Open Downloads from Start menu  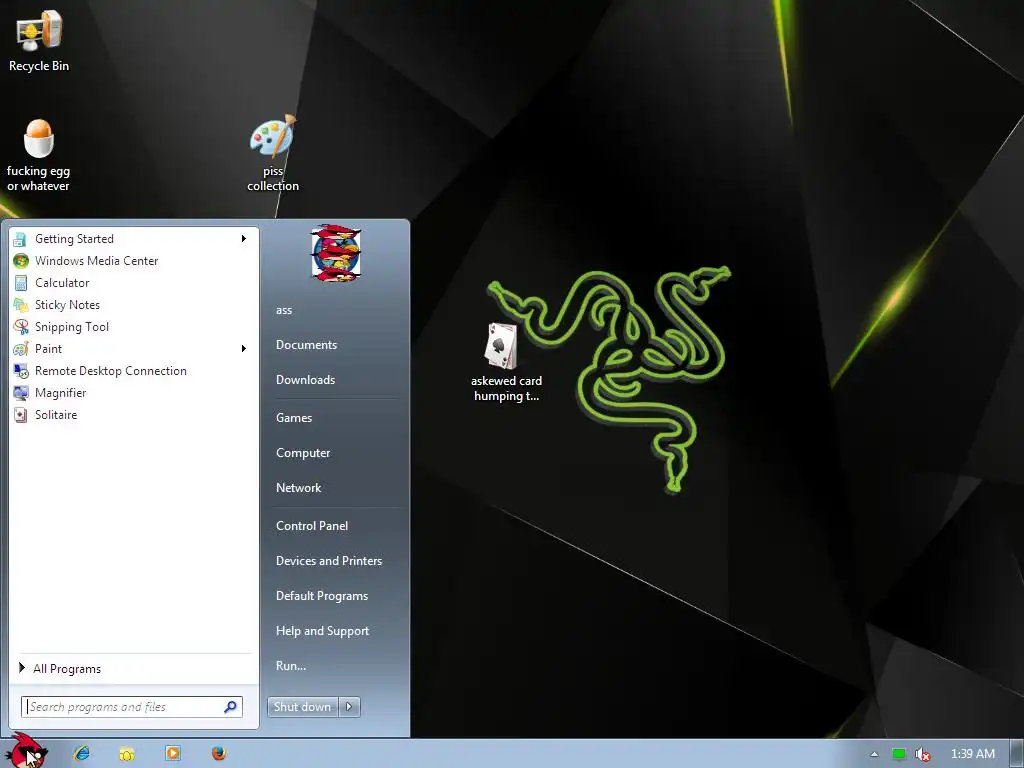(x=306, y=380)
